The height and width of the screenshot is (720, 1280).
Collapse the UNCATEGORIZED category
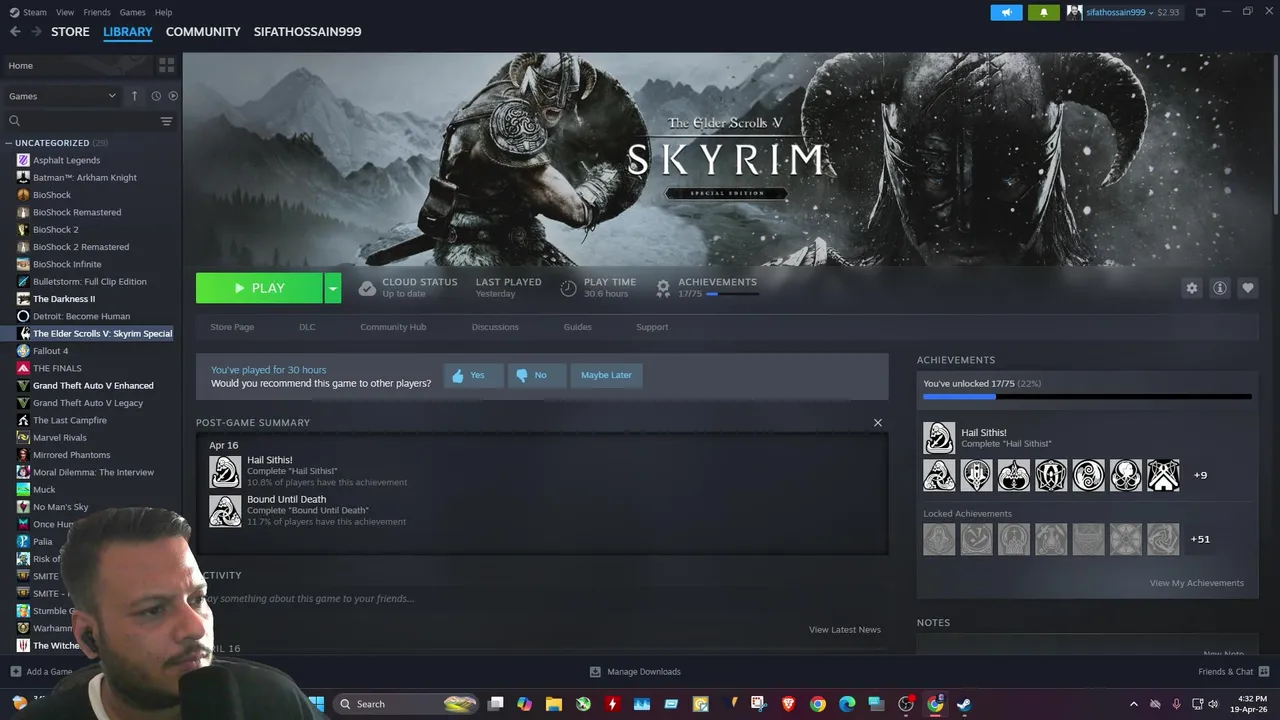click(x=9, y=143)
